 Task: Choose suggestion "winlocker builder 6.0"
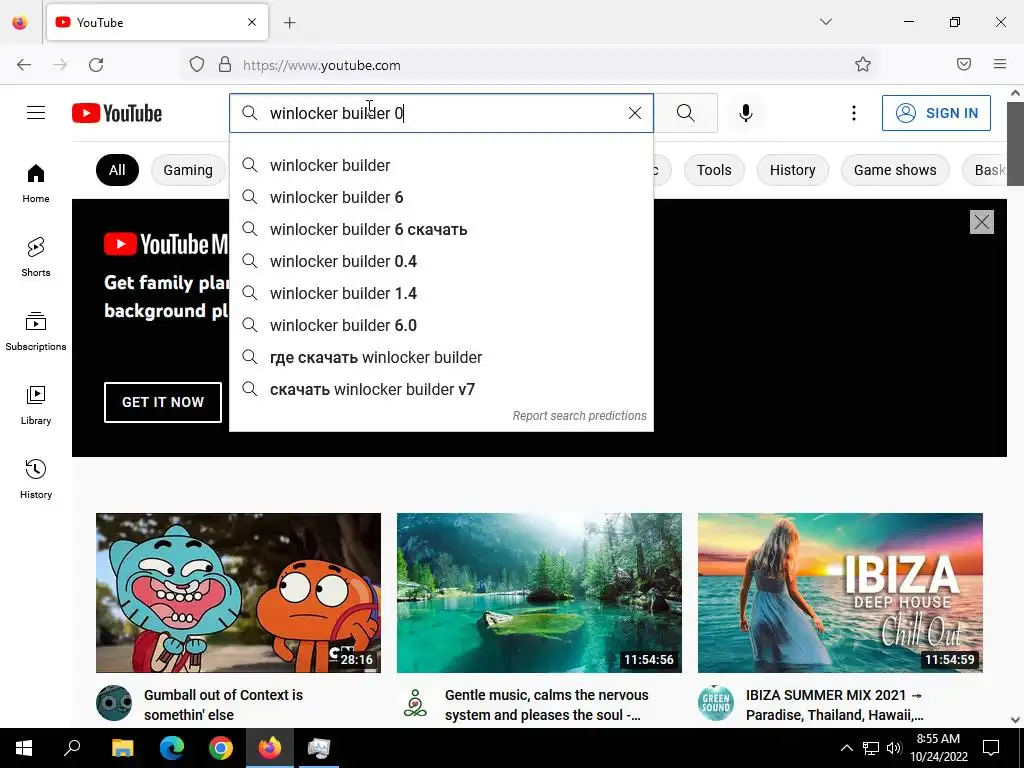click(441, 325)
